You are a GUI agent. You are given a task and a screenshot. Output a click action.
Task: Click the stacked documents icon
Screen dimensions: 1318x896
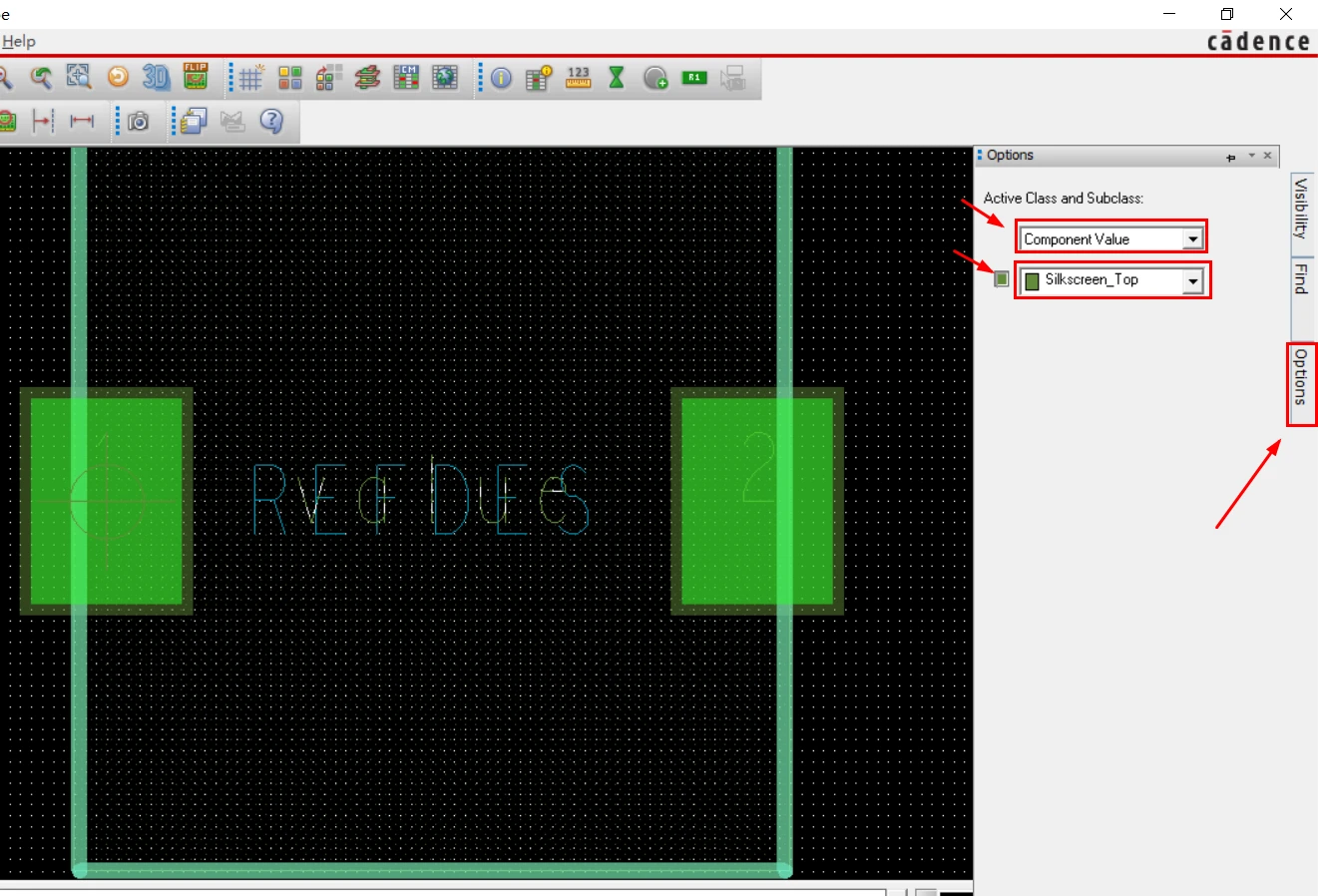click(194, 122)
